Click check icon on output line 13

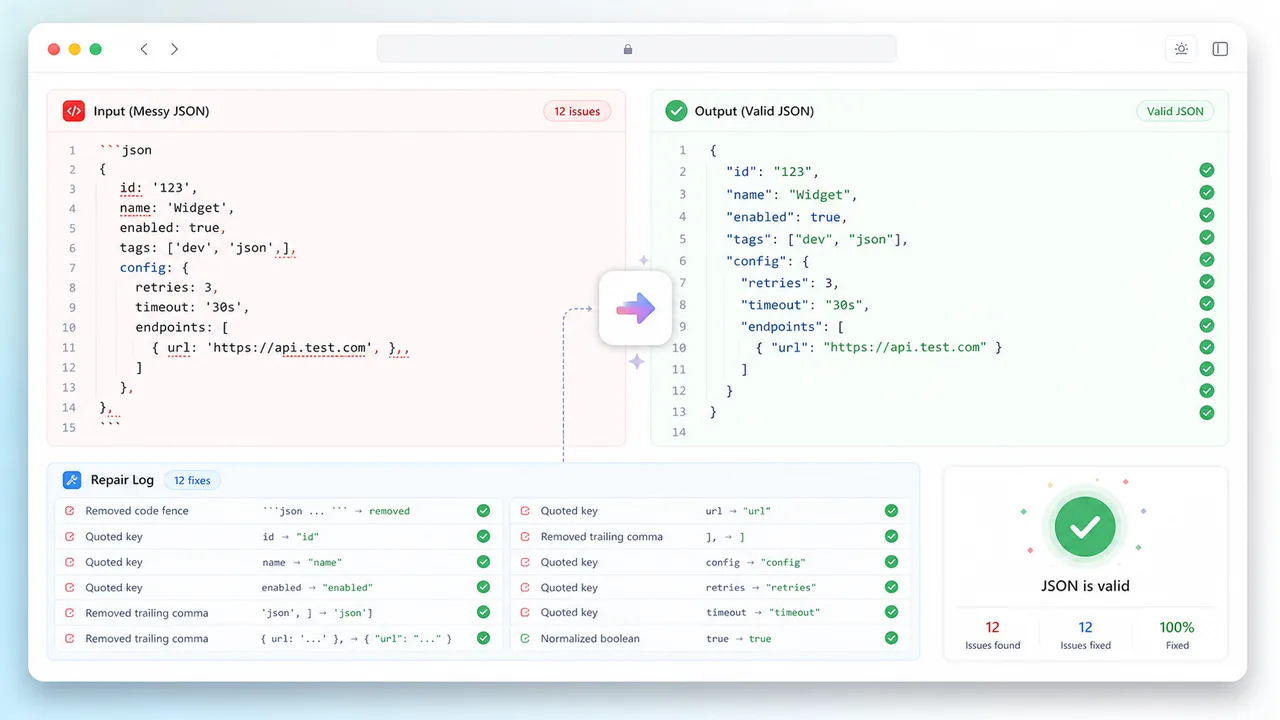(x=1207, y=412)
